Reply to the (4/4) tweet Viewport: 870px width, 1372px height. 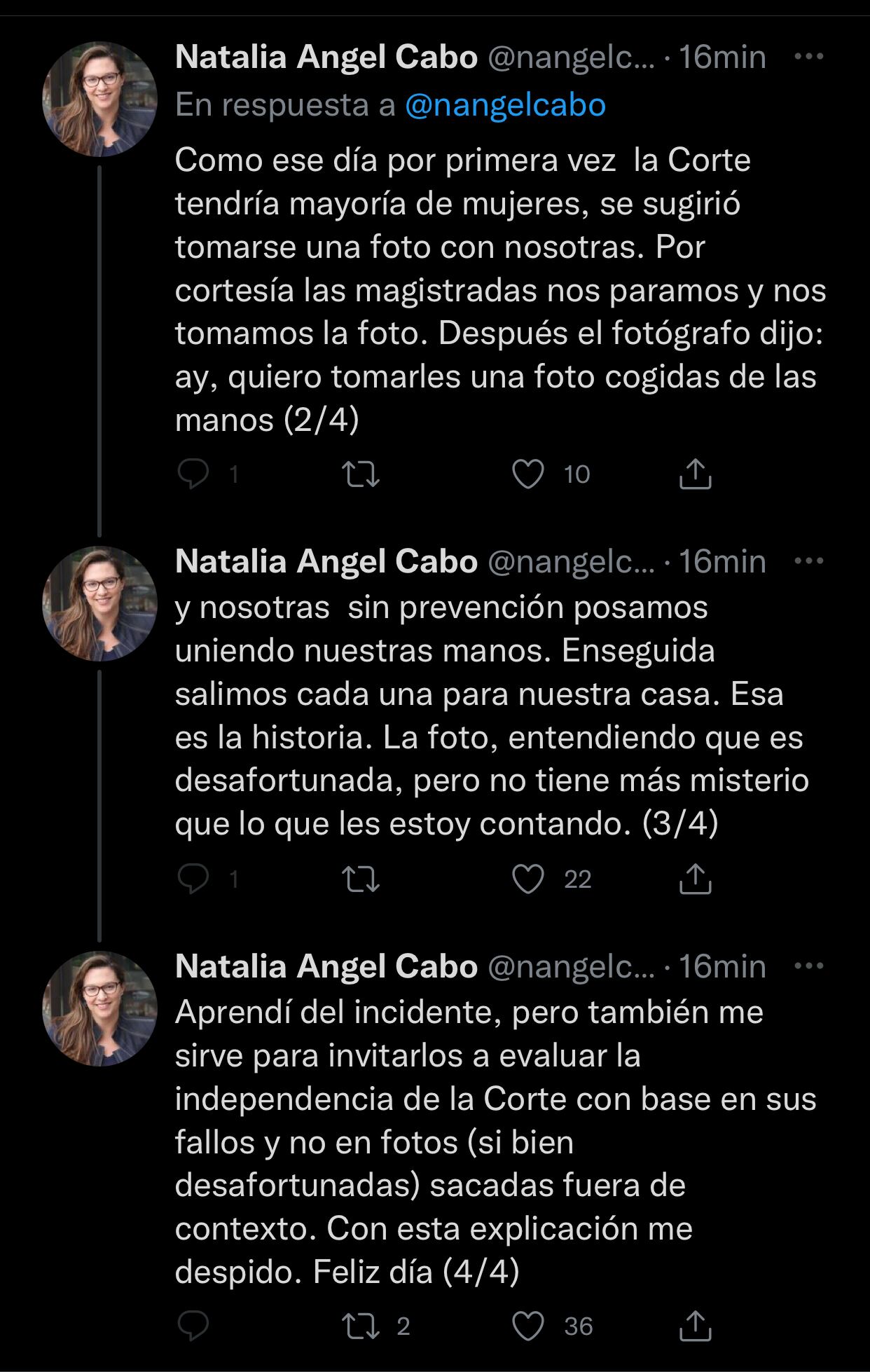[193, 1326]
